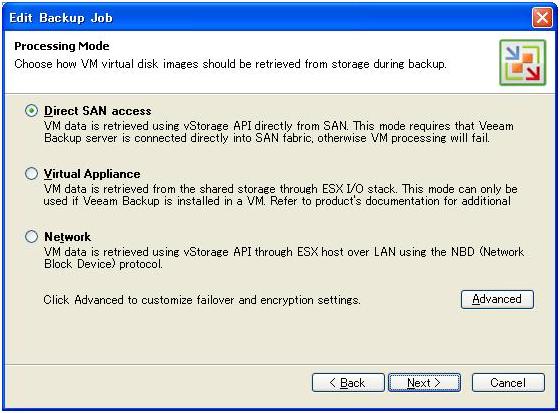This screenshot has height=413, width=560.
Task: Click the Processing Mode arrows icon in header
Action: pyautogui.click(x=522, y=63)
